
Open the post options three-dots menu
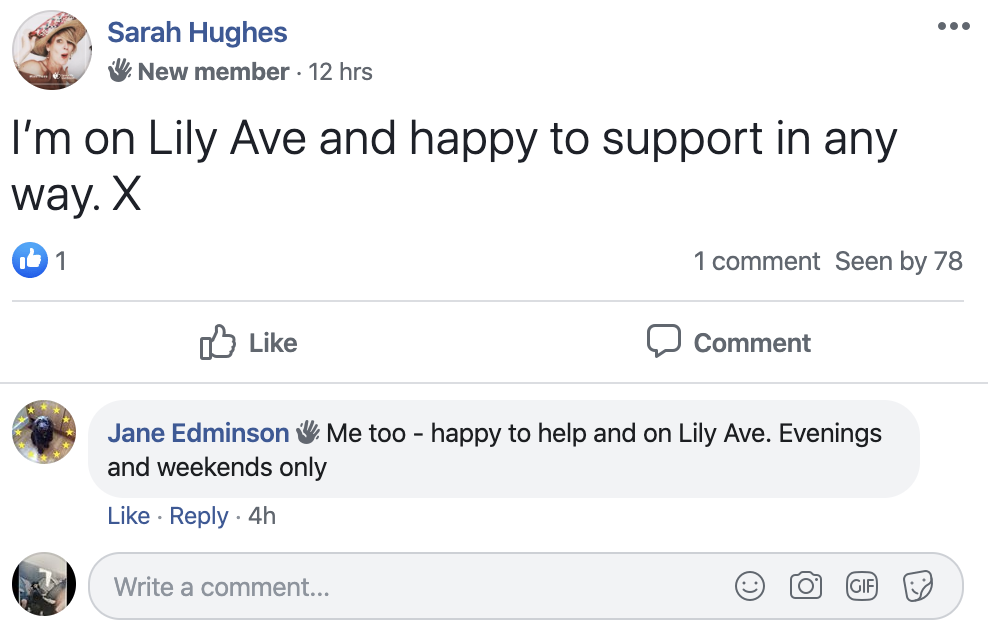(x=953, y=27)
